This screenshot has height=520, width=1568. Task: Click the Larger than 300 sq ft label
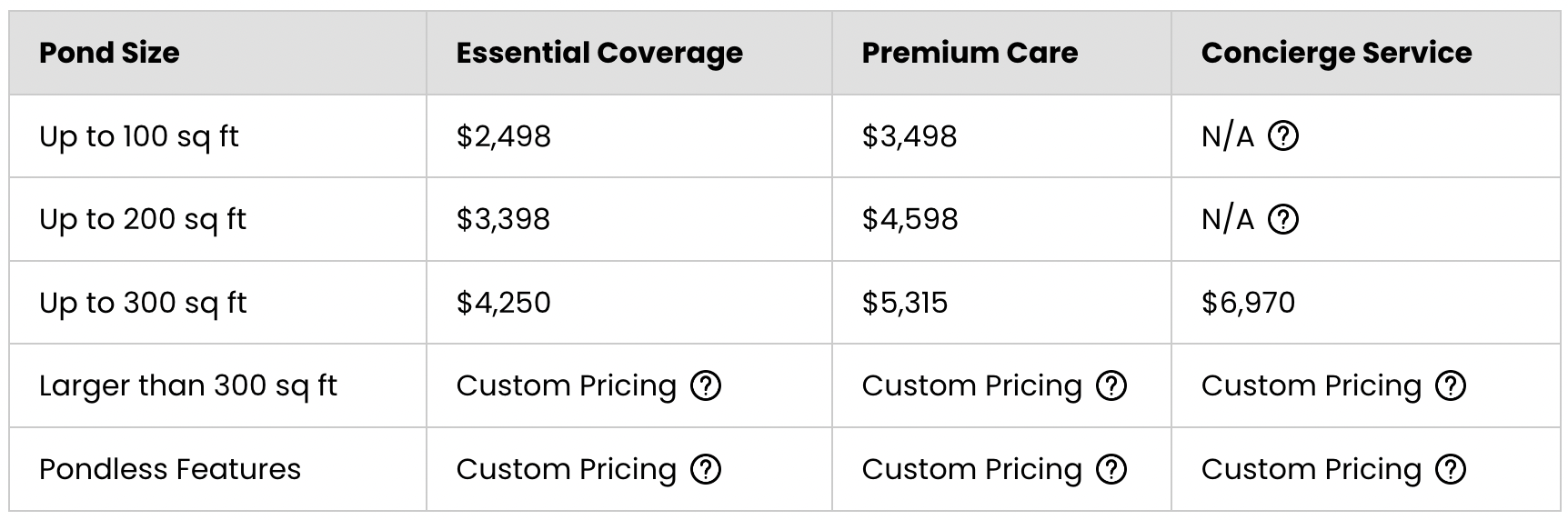tap(188, 385)
